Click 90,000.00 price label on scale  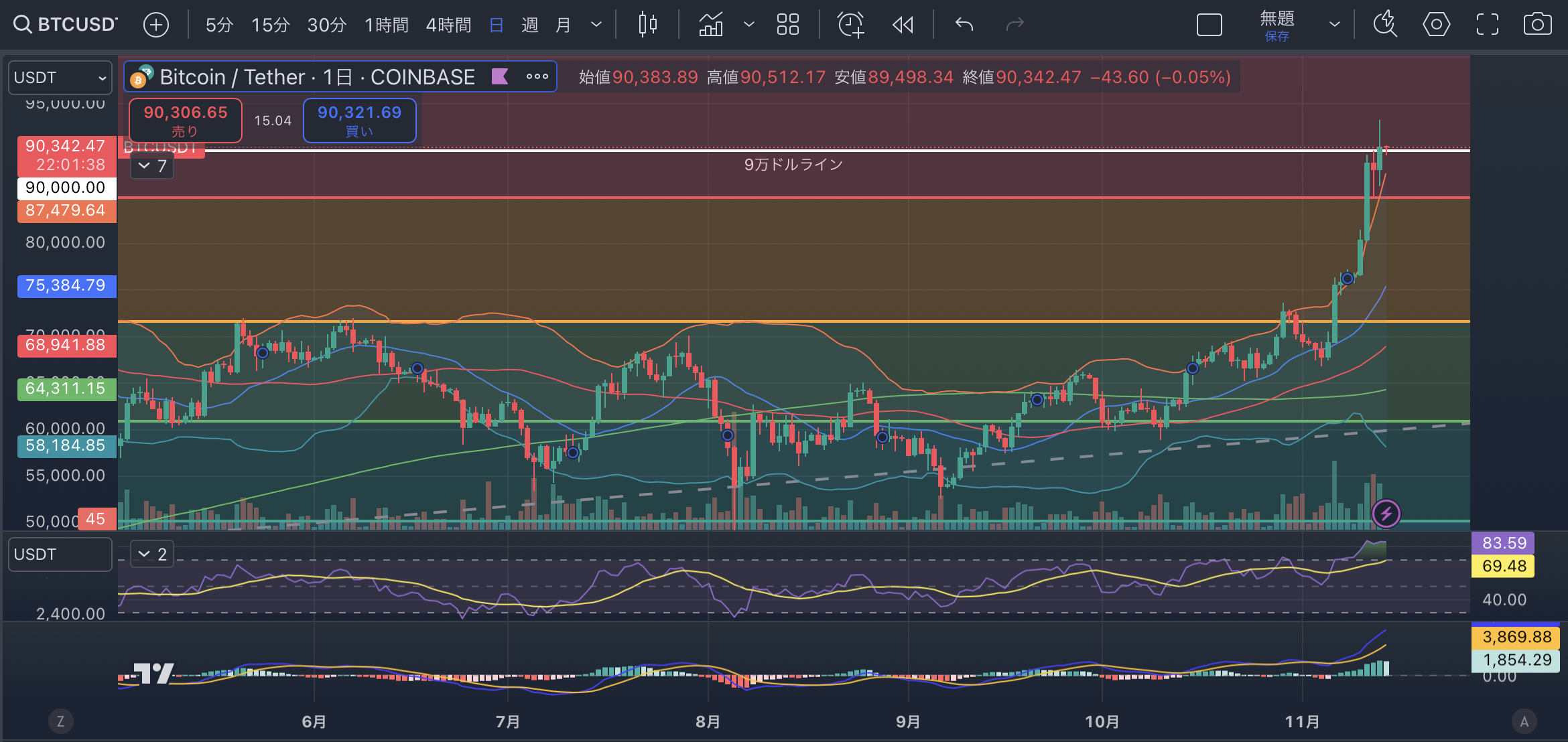66,188
